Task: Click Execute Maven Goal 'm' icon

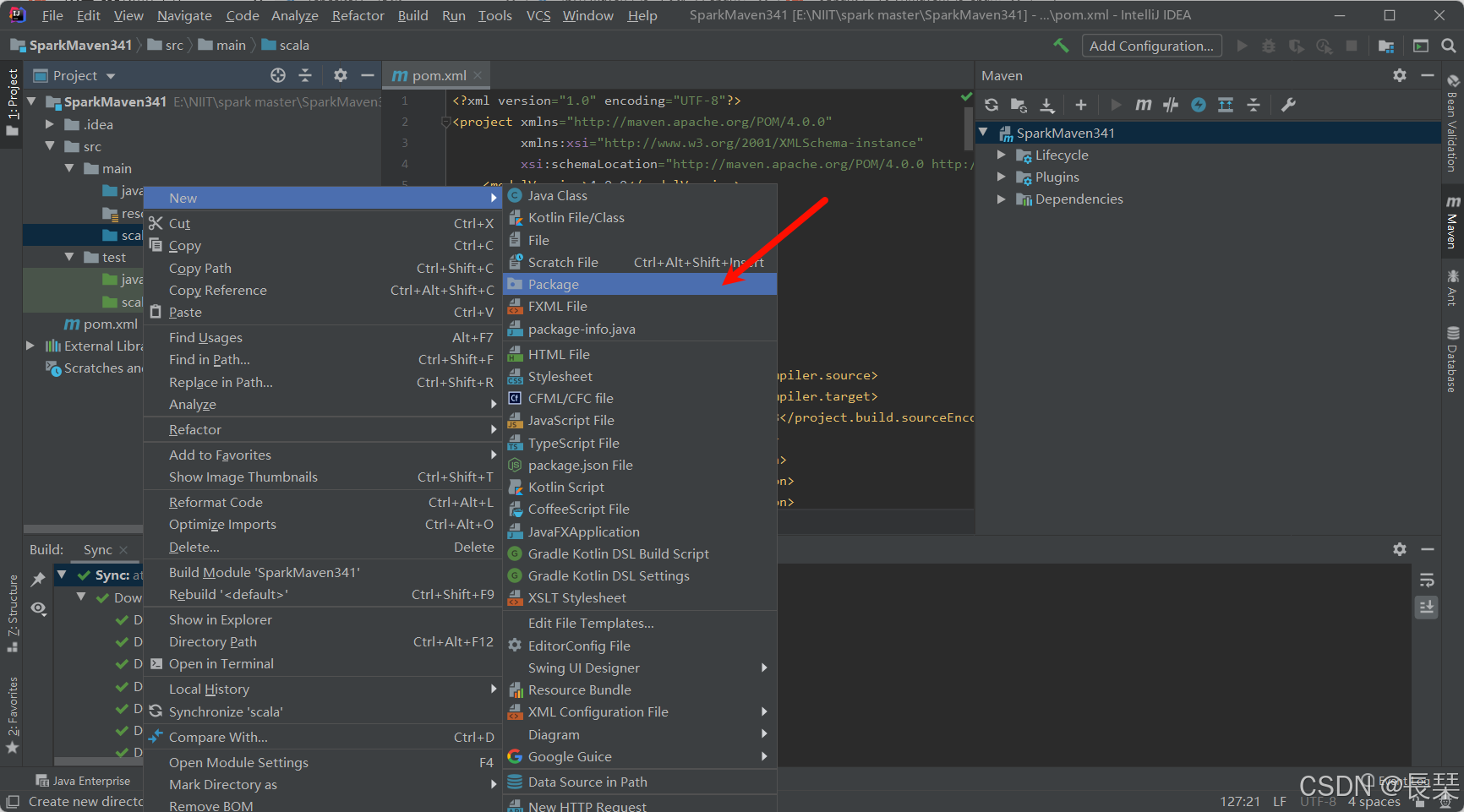Action: pos(1143,105)
